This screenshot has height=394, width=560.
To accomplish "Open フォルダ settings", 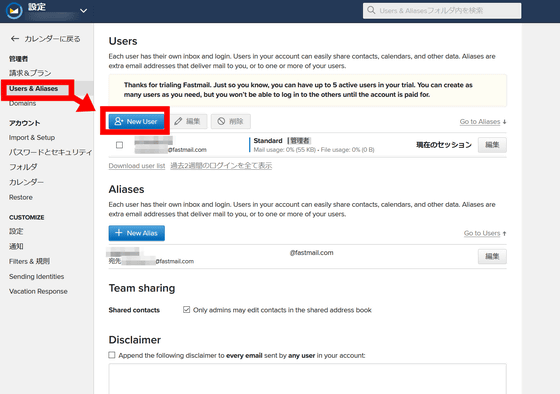I will tap(23, 167).
